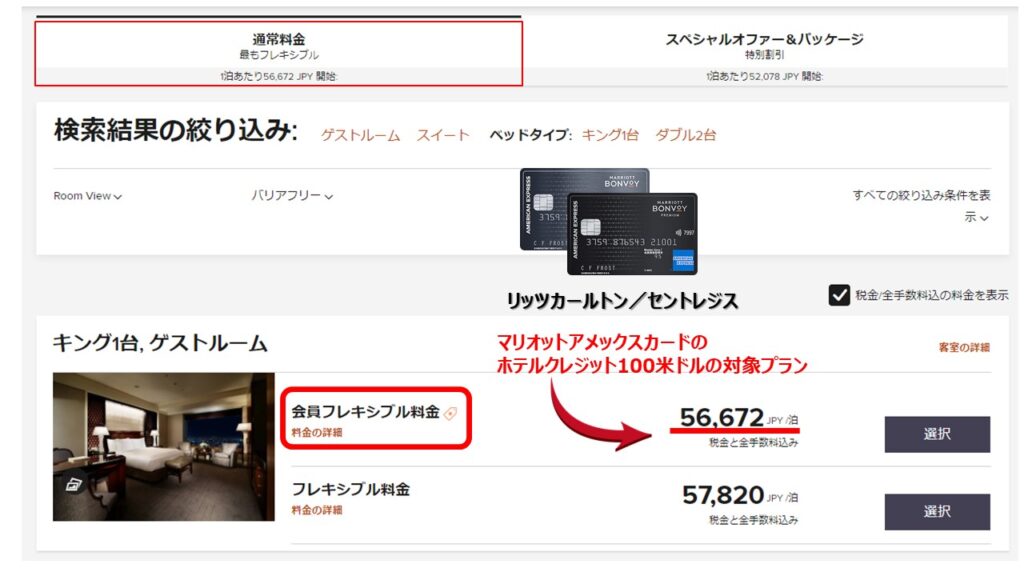Expand すべての絞り込み条件を表示 filter list
The height and width of the screenshot is (576, 1024).
coord(921,206)
